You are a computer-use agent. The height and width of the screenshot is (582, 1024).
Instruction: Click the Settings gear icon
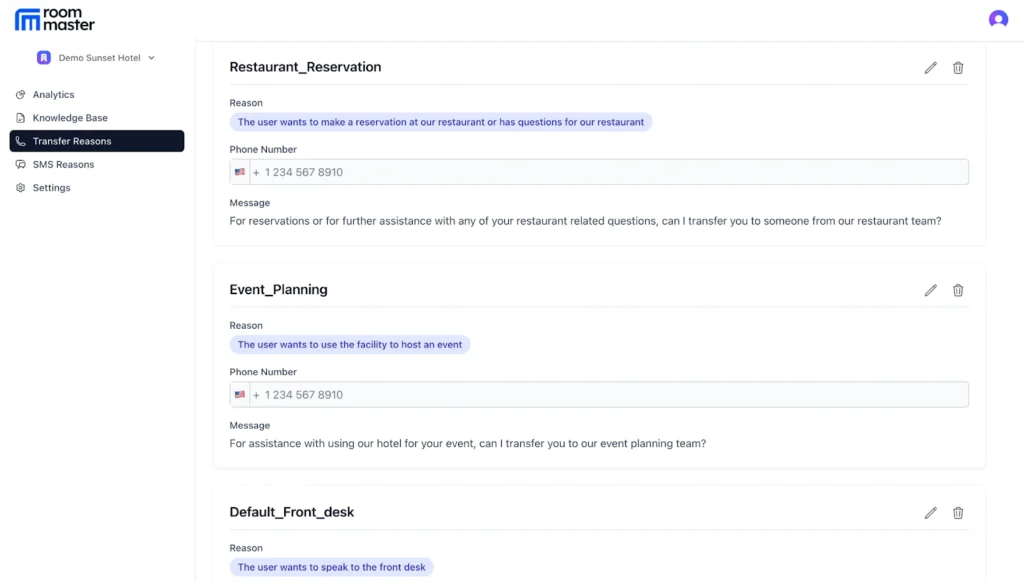click(x=21, y=187)
